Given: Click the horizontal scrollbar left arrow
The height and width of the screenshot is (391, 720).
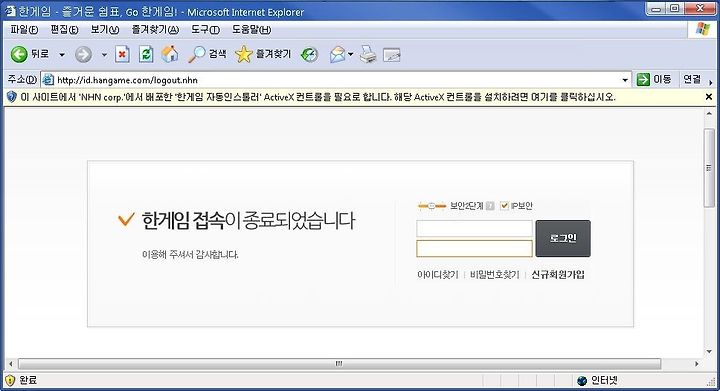Looking at the screenshot, I should 11,364.
